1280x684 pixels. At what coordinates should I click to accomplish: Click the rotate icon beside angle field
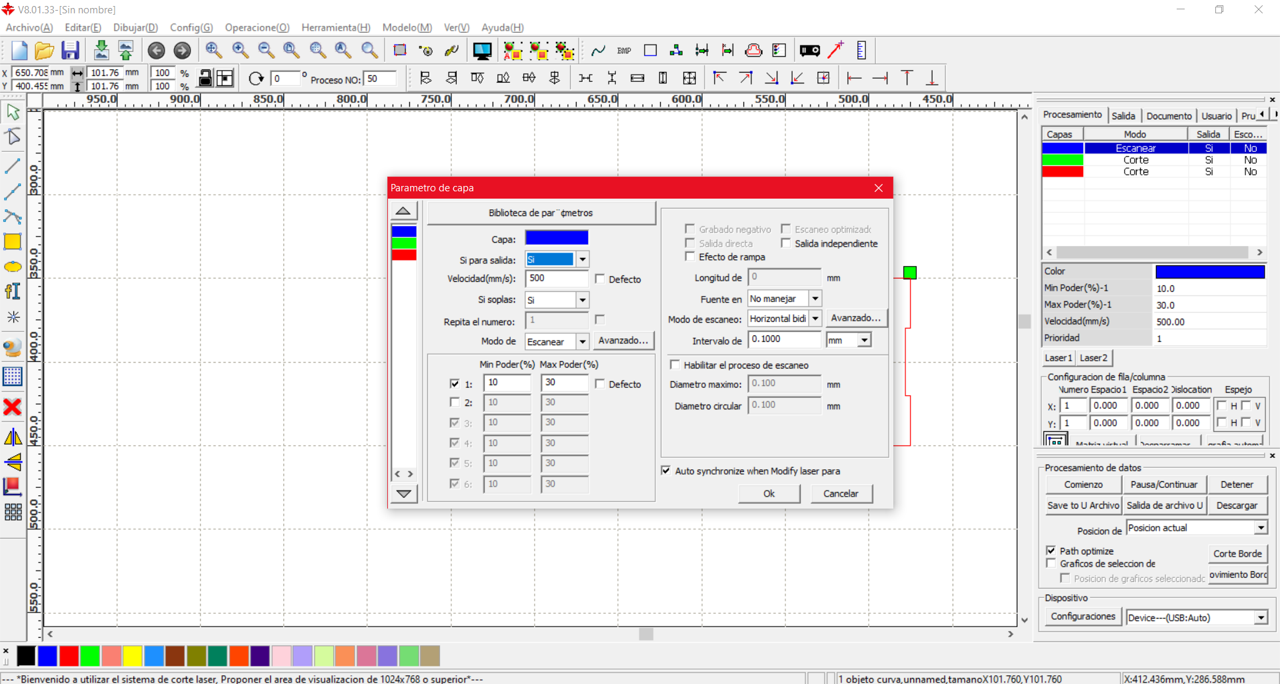point(256,78)
